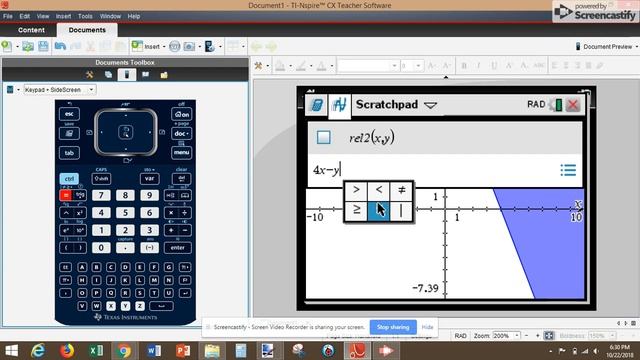The image size is (640, 360).
Task: Click the touchpad center click button
Action: 126,132
